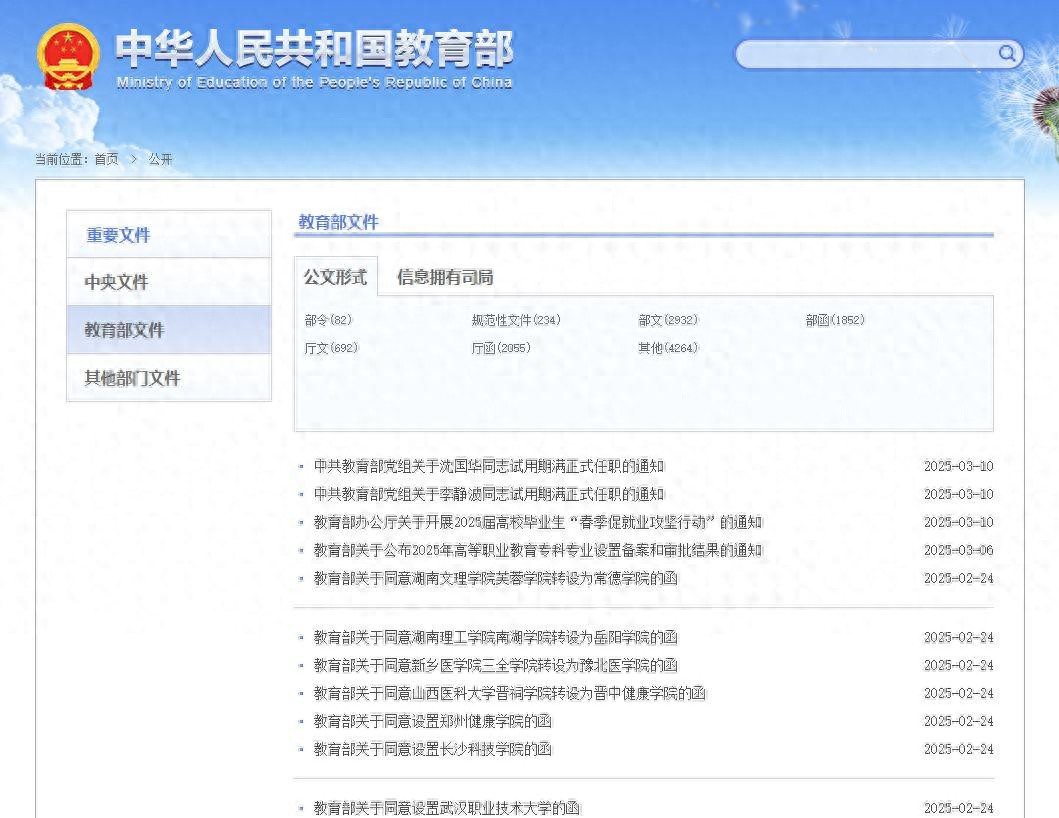Filter by 部文(2932)
Screen dimensions: 1059x818
[668, 320]
